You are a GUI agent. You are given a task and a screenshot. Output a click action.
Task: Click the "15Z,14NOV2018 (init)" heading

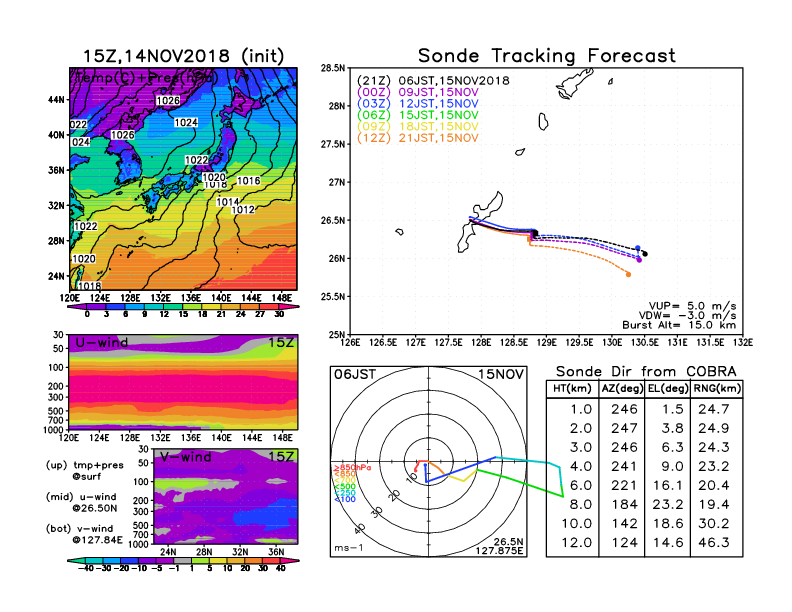(x=183, y=56)
